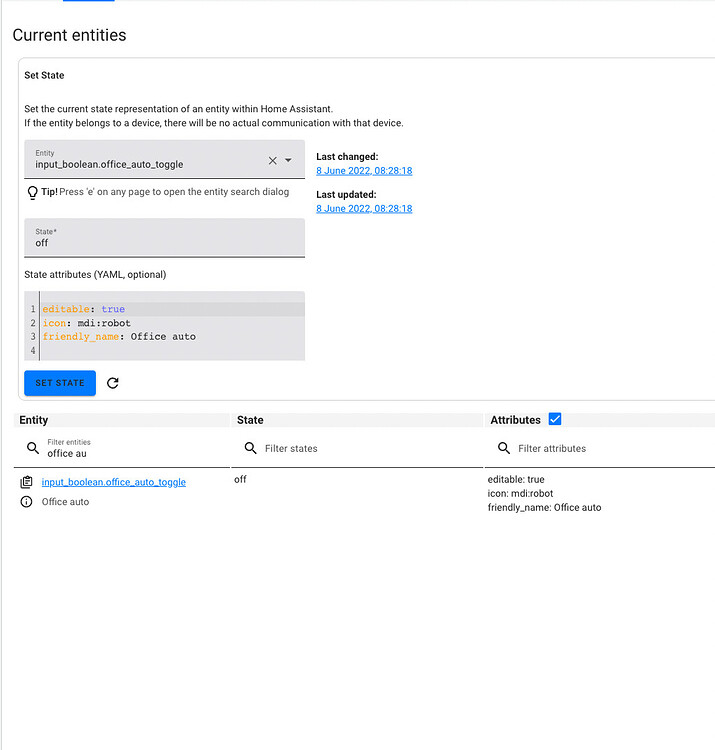
Task: Click the lightbulb Tip icon
Action: point(33,192)
